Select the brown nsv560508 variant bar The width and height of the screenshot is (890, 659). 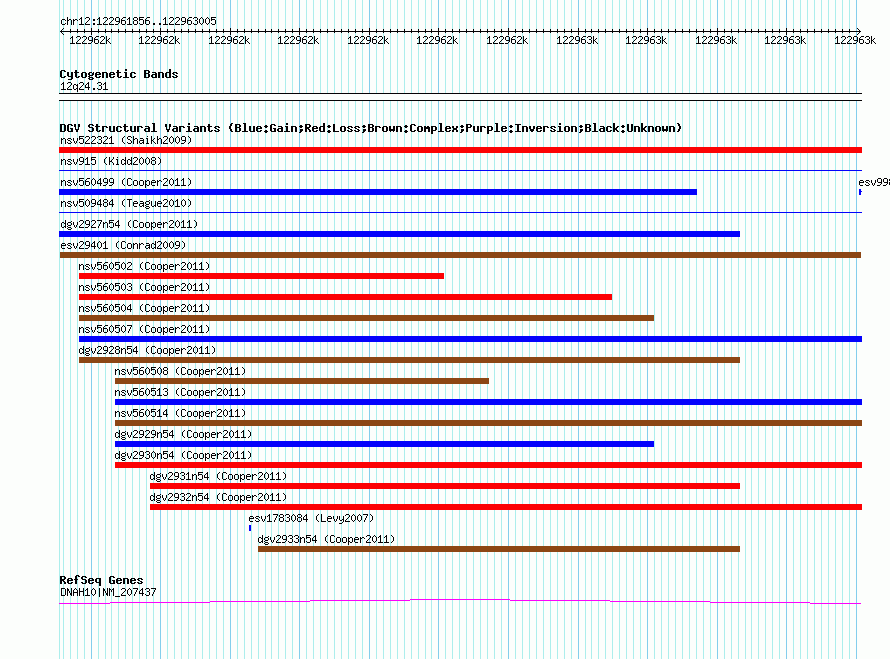click(x=301, y=381)
